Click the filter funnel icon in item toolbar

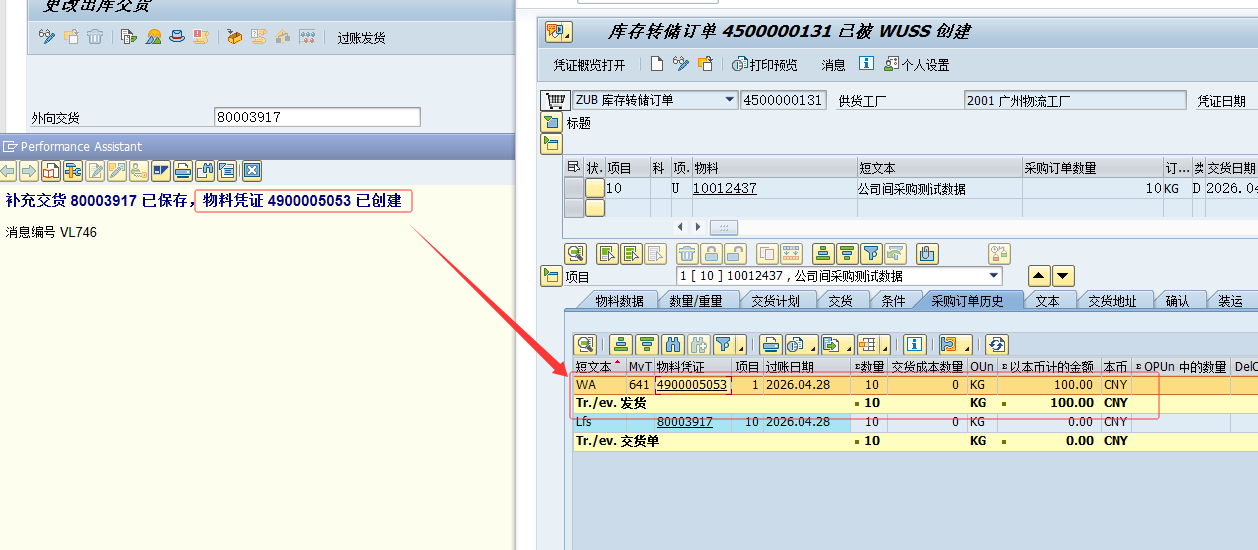click(871, 253)
